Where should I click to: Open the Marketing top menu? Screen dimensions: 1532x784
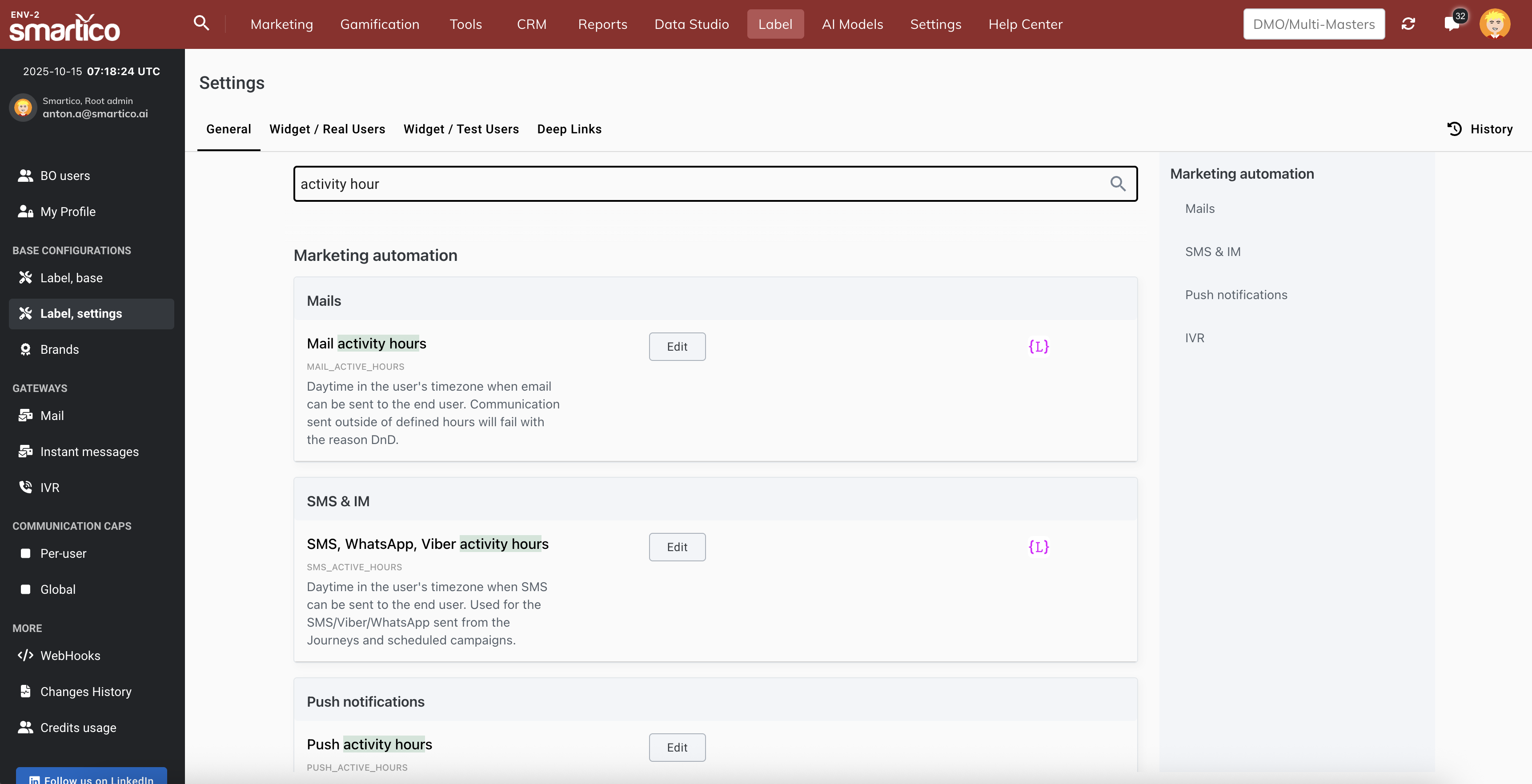(x=281, y=24)
